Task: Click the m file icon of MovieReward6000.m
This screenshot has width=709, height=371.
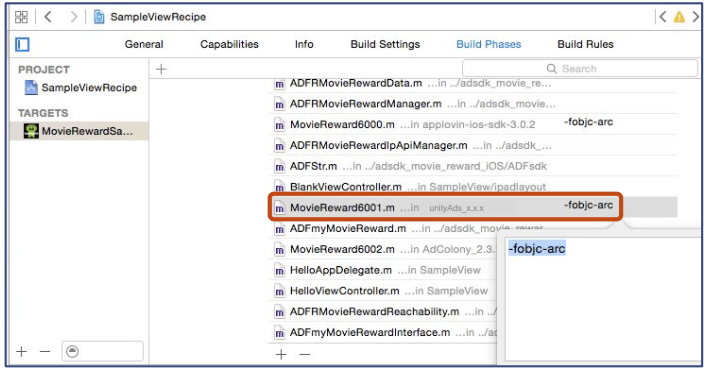Action: [x=280, y=125]
